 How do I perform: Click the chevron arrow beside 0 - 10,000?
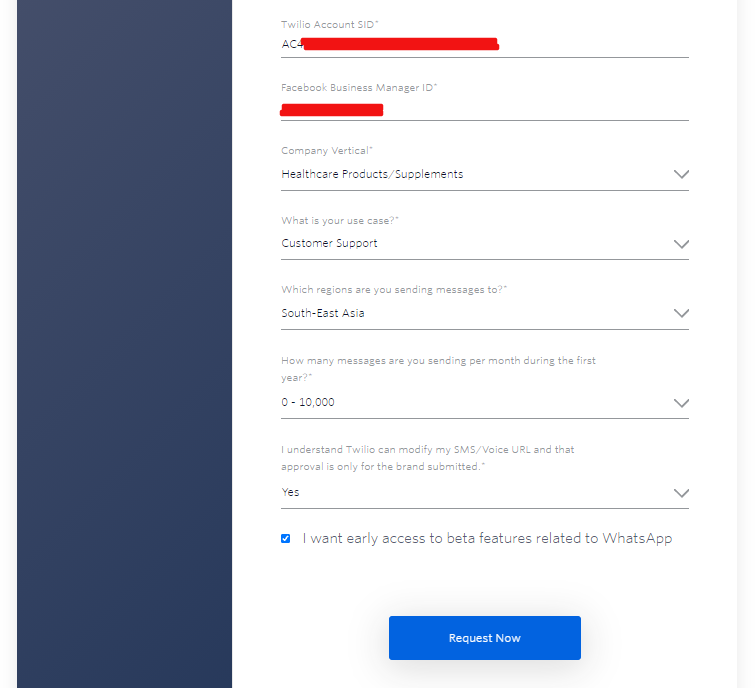pos(681,403)
